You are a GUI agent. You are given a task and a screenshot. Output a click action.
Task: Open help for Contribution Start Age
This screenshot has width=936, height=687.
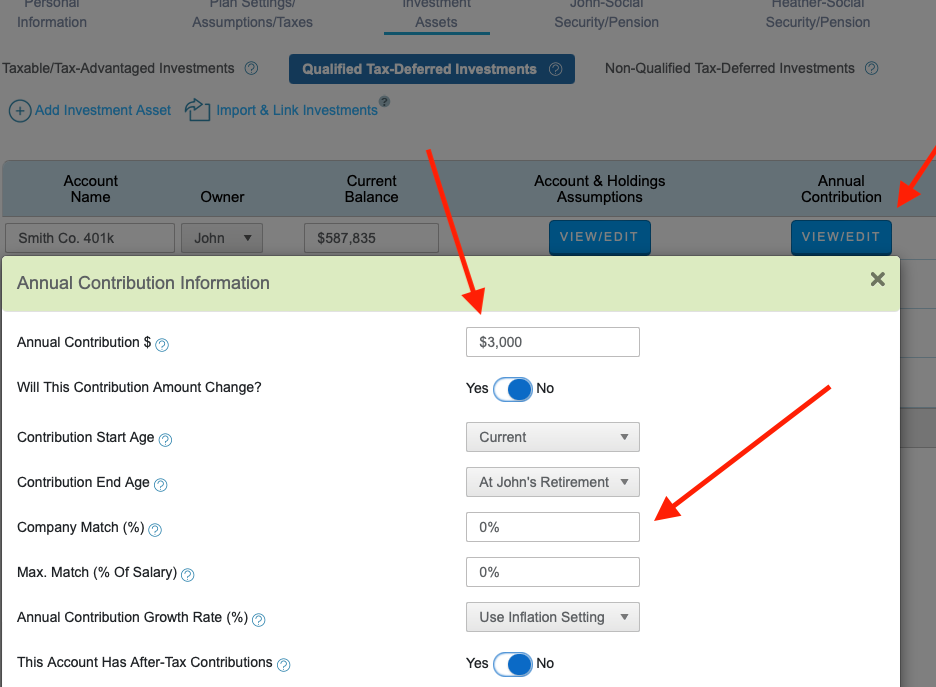coord(165,438)
